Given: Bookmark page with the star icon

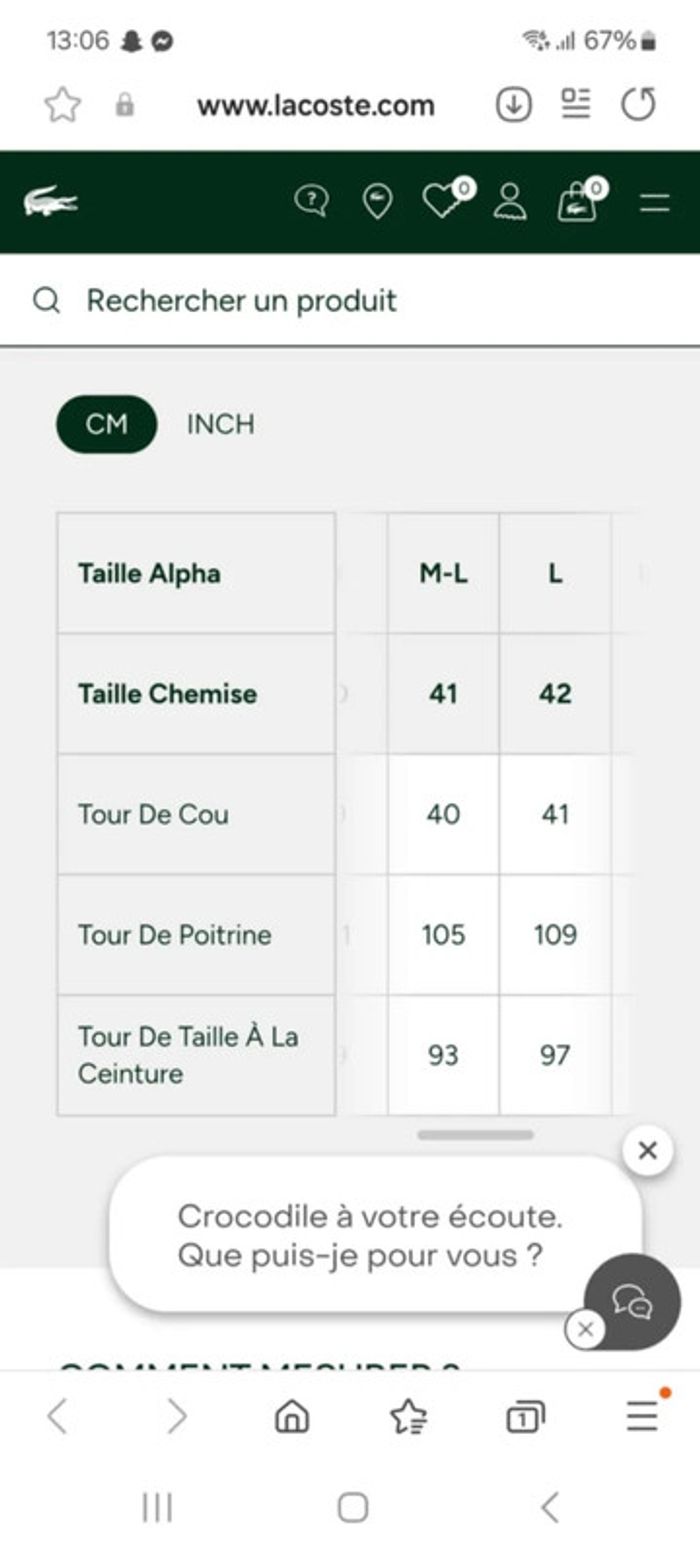Looking at the screenshot, I should [62, 105].
